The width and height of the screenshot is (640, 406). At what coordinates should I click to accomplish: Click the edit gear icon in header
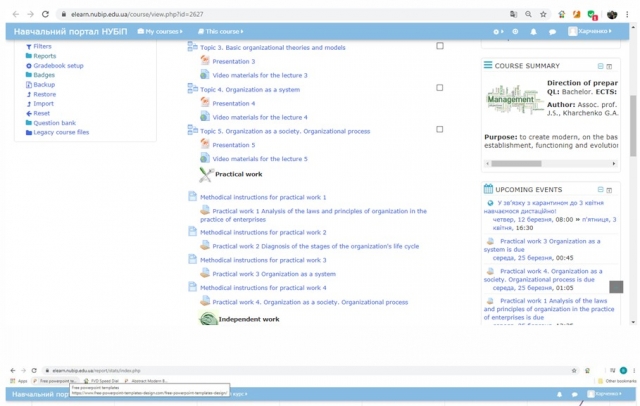[x=496, y=31]
